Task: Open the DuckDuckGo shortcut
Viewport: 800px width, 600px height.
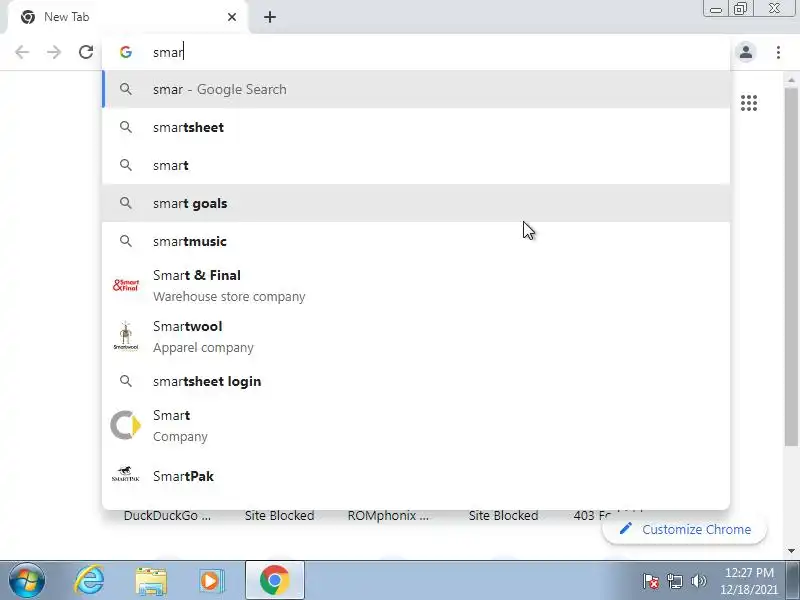Action: pos(167,515)
